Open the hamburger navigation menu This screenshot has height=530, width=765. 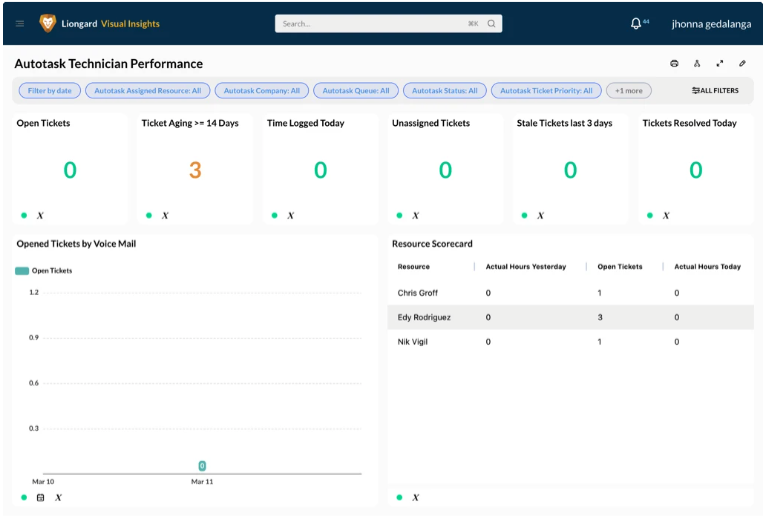[20, 23]
